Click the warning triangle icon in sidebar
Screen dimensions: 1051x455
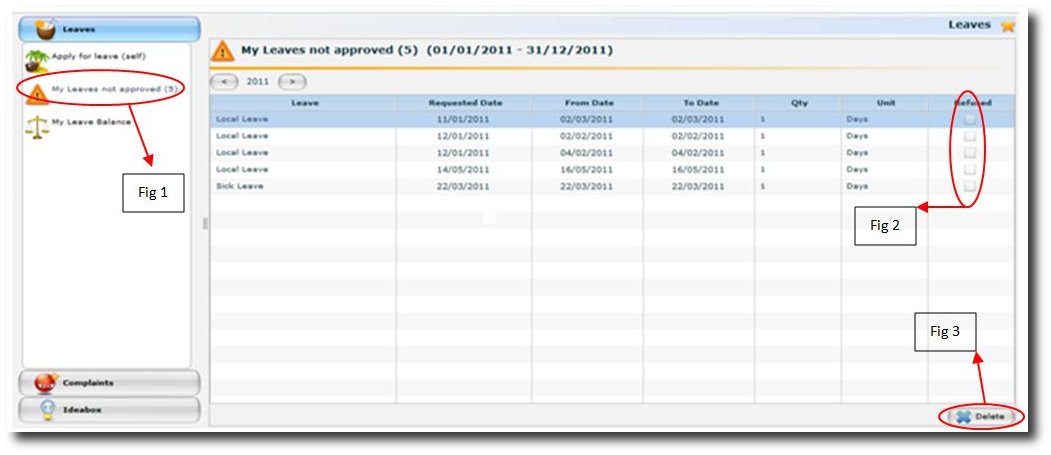pyautogui.click(x=37, y=91)
